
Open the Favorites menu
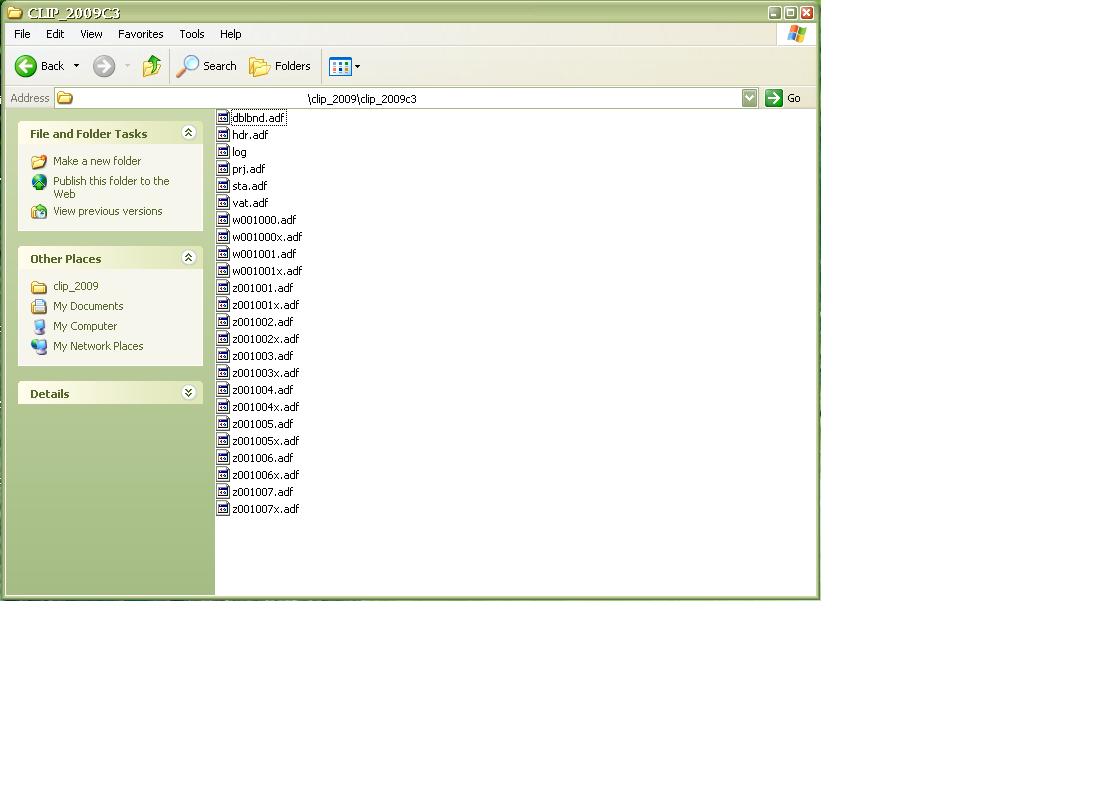[140, 34]
